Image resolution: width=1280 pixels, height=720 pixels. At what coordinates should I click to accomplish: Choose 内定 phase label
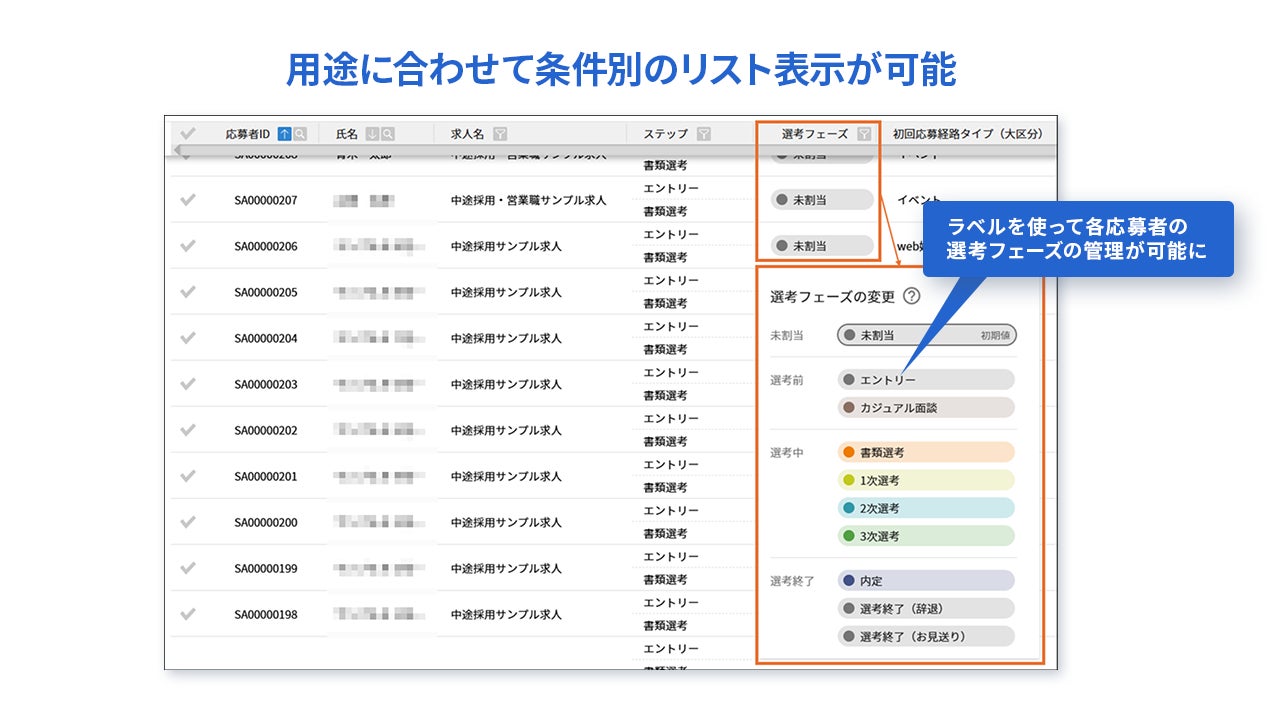[926, 580]
